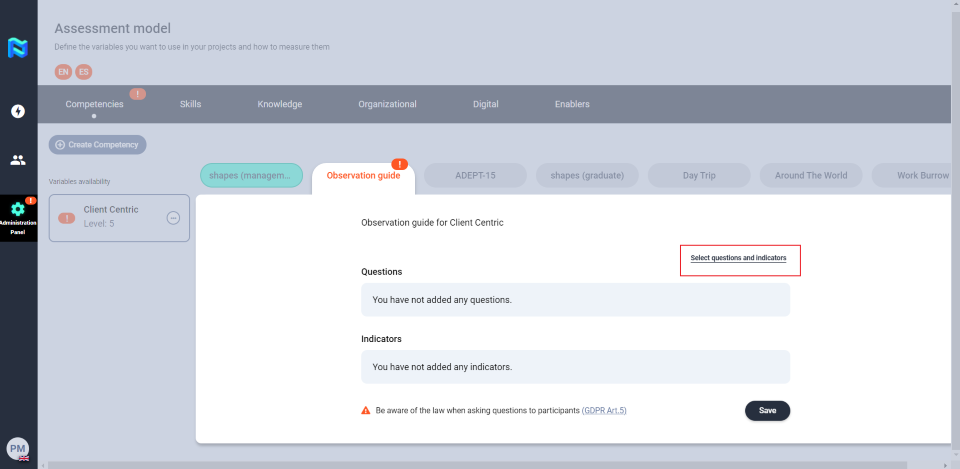Open the people group sidebar icon
The width and height of the screenshot is (960, 469).
(18, 160)
